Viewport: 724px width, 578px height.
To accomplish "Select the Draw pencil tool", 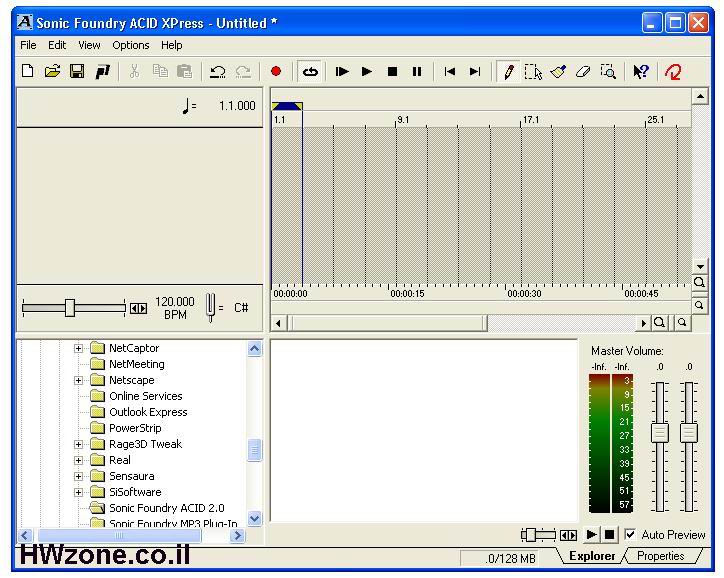I will 508,72.
